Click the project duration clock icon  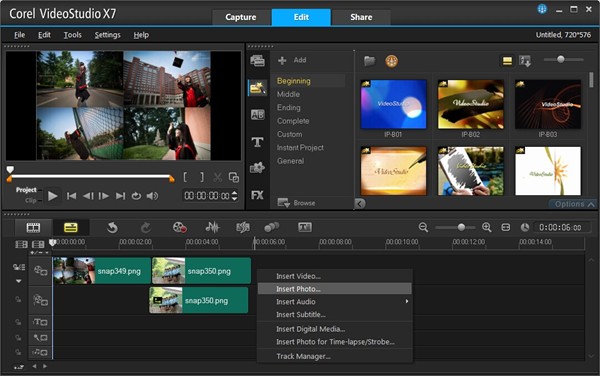pos(525,228)
